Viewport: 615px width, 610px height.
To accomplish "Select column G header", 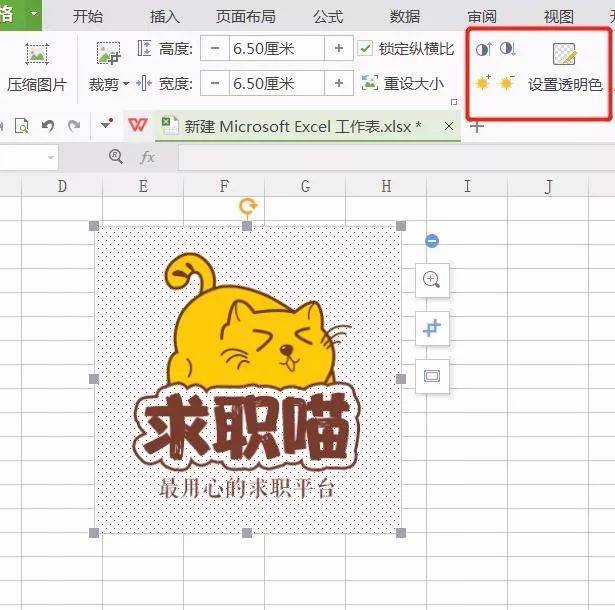I will click(x=305, y=186).
